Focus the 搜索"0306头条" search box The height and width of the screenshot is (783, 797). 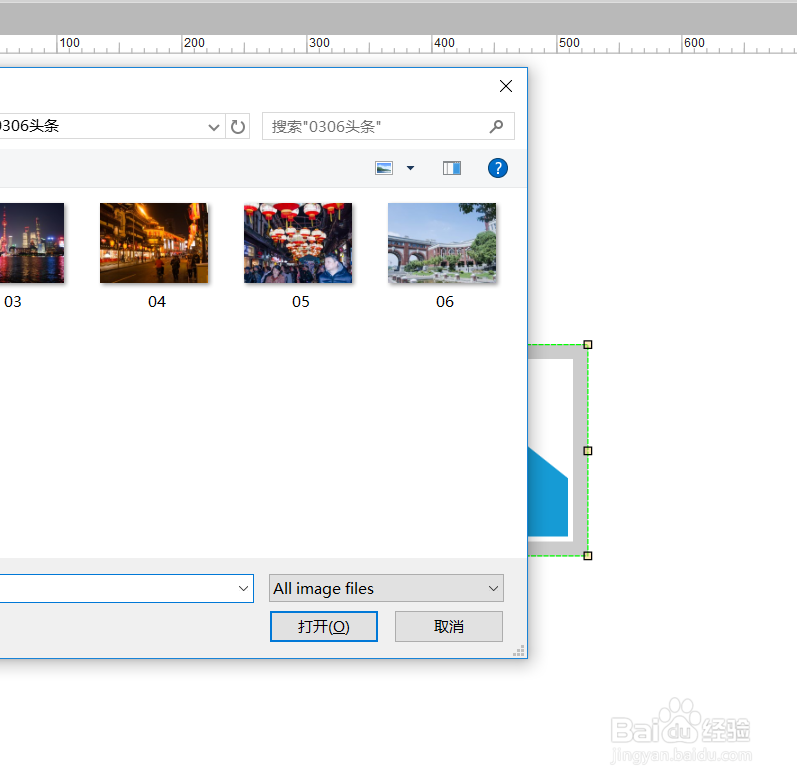click(x=388, y=126)
